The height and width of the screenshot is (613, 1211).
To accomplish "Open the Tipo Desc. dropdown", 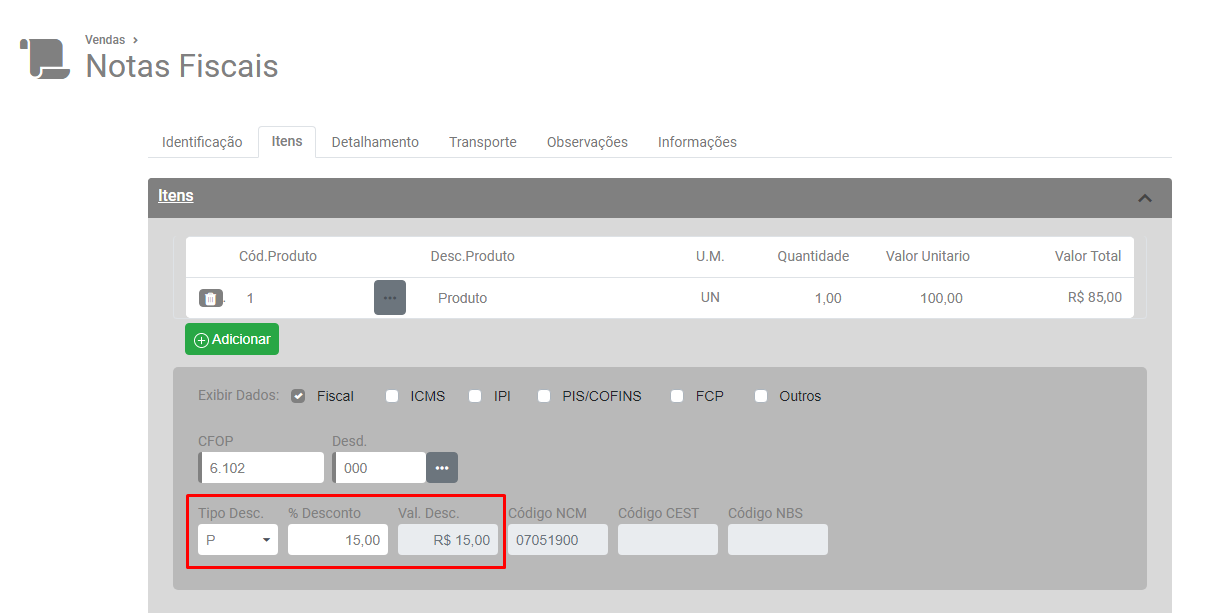I will point(238,540).
